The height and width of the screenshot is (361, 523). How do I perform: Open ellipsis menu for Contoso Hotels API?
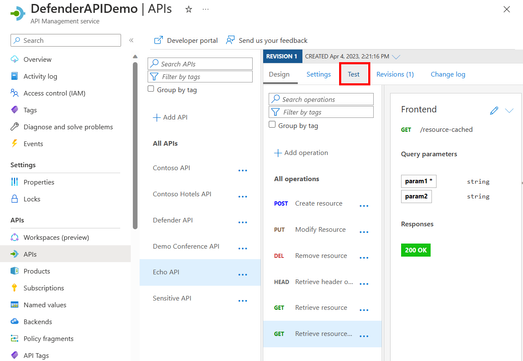[x=243, y=196]
